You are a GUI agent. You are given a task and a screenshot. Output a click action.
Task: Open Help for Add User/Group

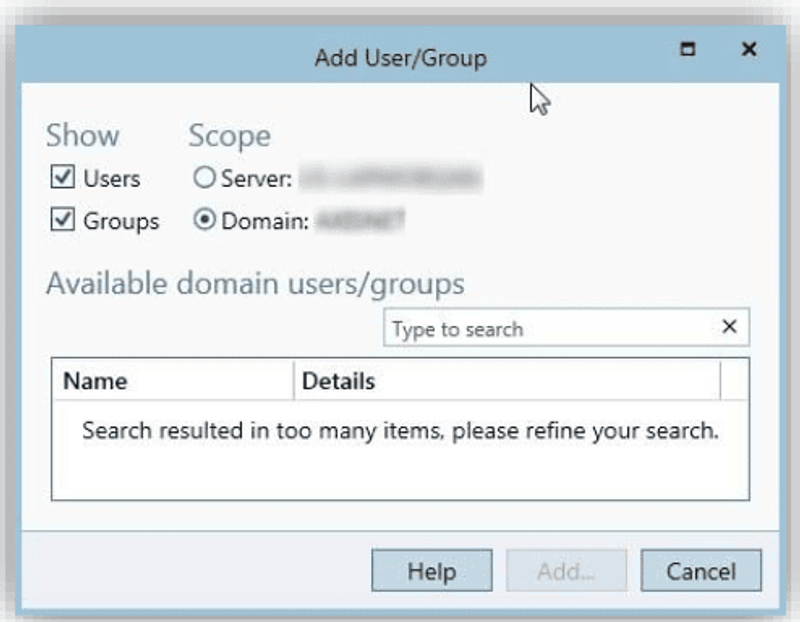tap(432, 570)
